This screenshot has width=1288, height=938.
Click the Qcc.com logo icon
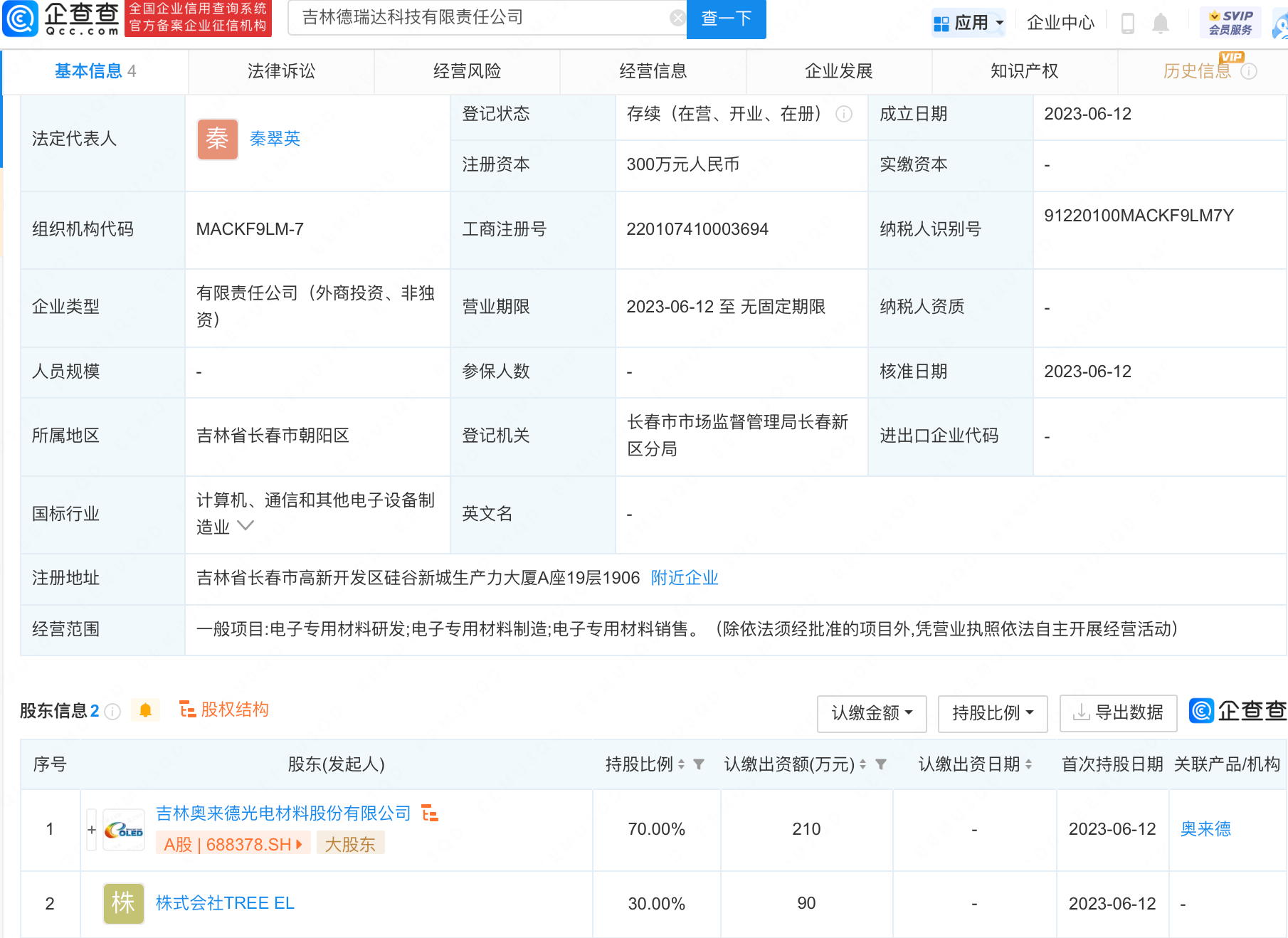20,19
